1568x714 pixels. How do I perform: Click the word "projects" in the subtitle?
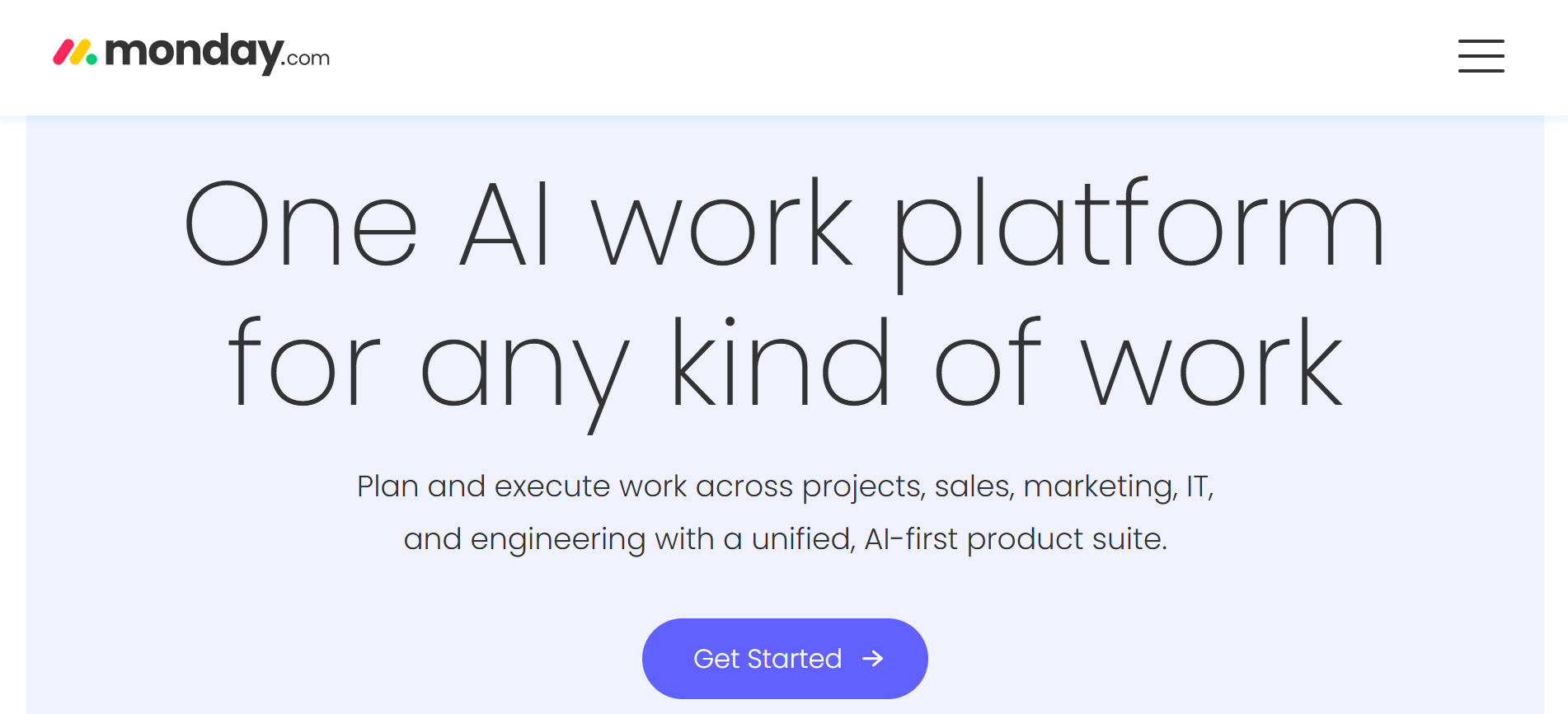pos(863,486)
